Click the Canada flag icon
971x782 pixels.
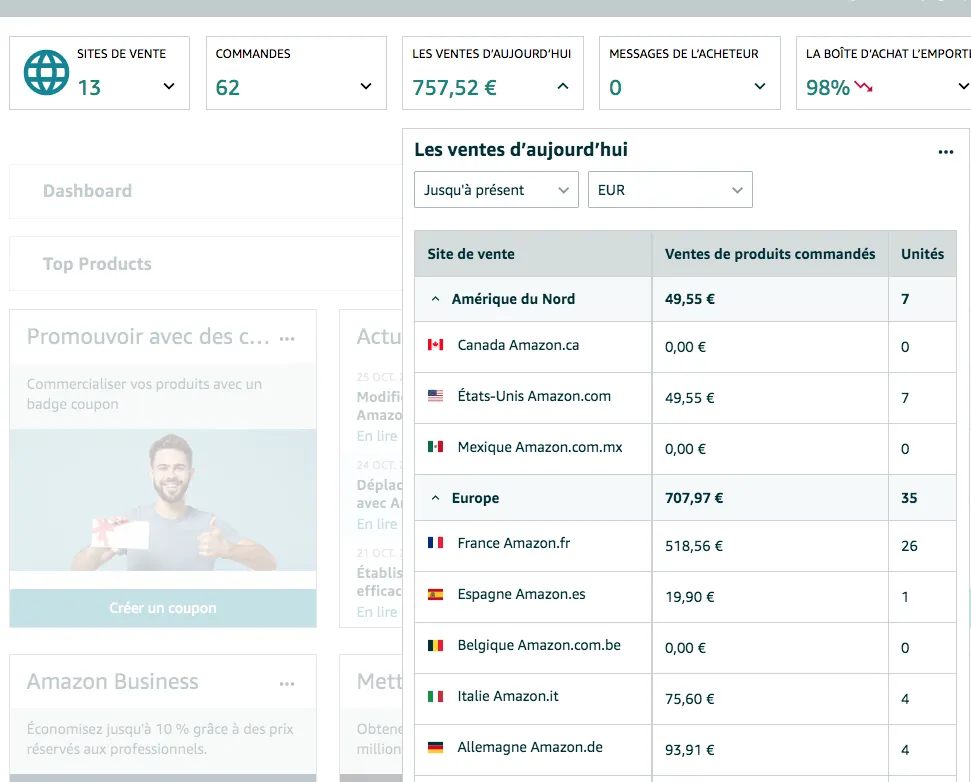pyautogui.click(x=435, y=344)
